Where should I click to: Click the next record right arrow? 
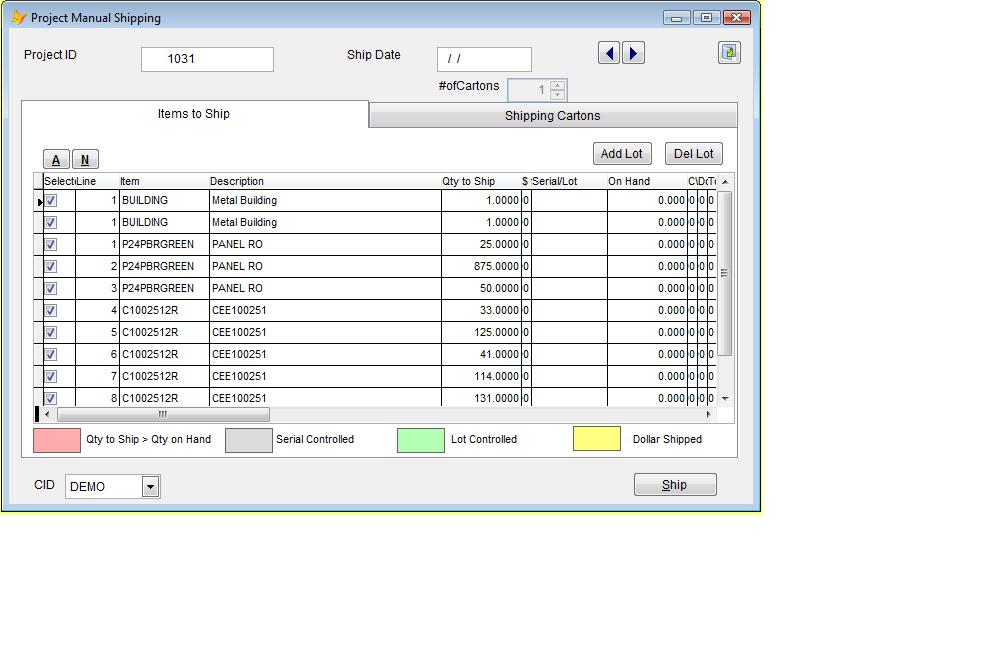point(634,53)
